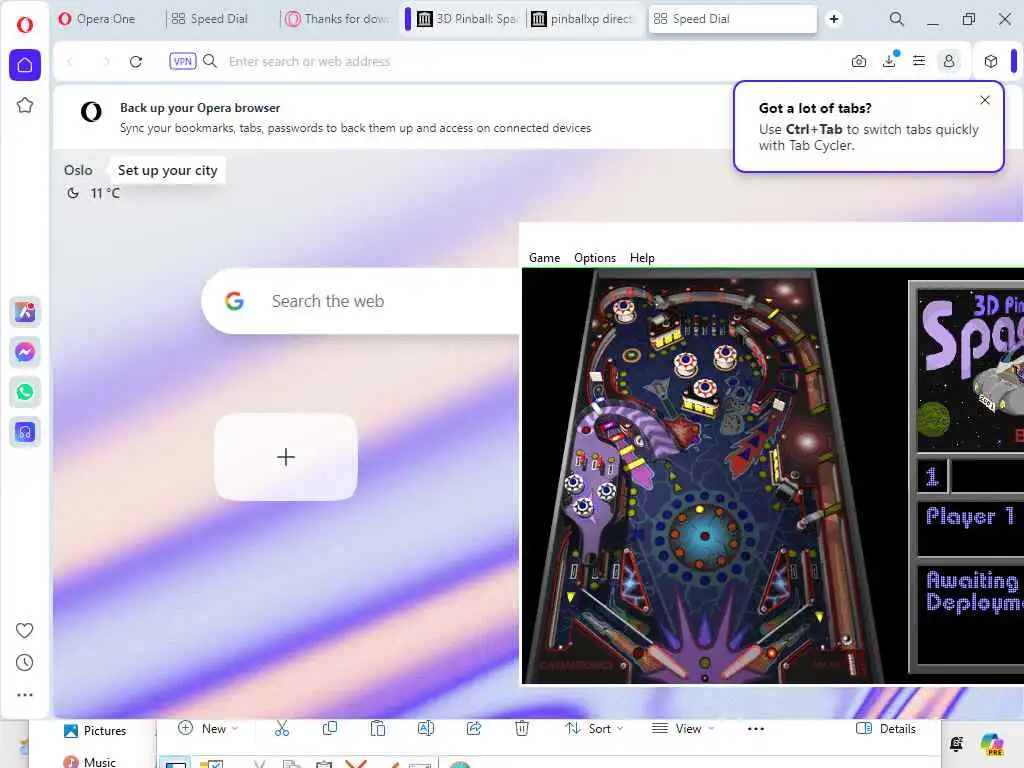Image resolution: width=1024 pixels, height=768 pixels.
Task: Click the Delete trash icon in Explorer
Action: [x=522, y=729]
